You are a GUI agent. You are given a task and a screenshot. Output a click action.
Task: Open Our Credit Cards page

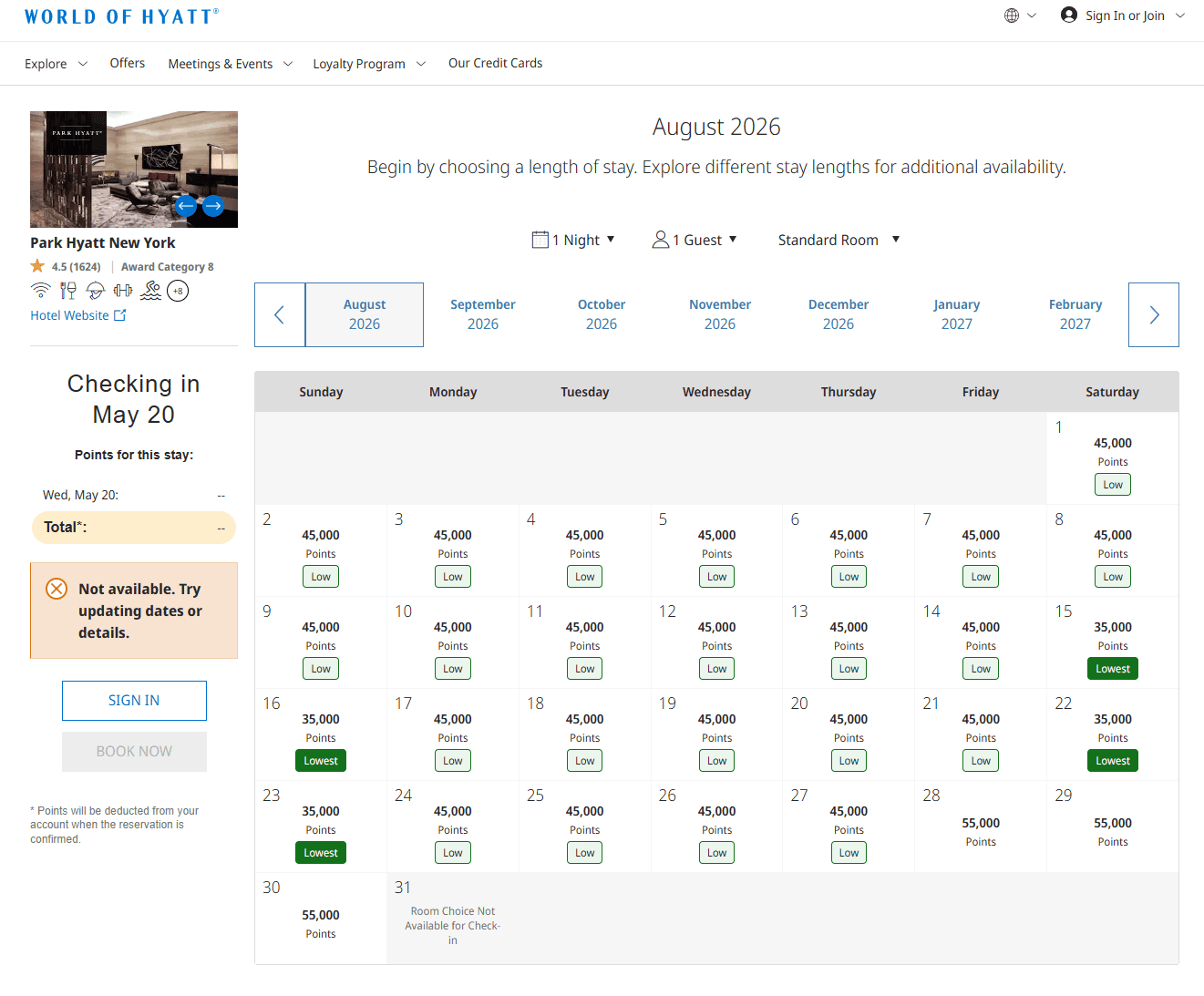[495, 63]
